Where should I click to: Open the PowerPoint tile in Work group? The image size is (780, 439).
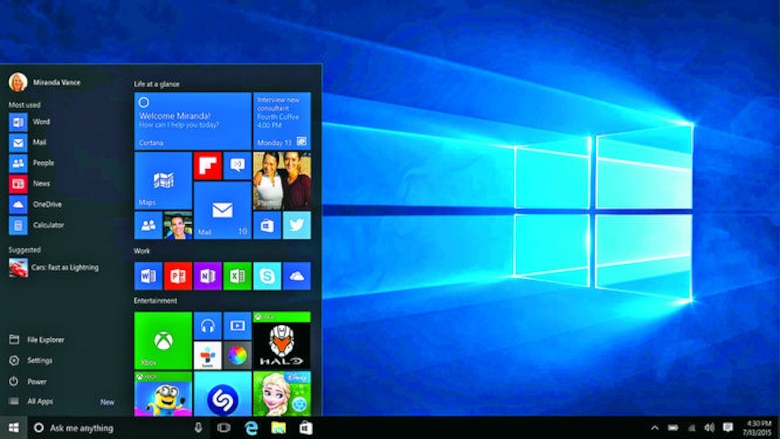point(178,276)
